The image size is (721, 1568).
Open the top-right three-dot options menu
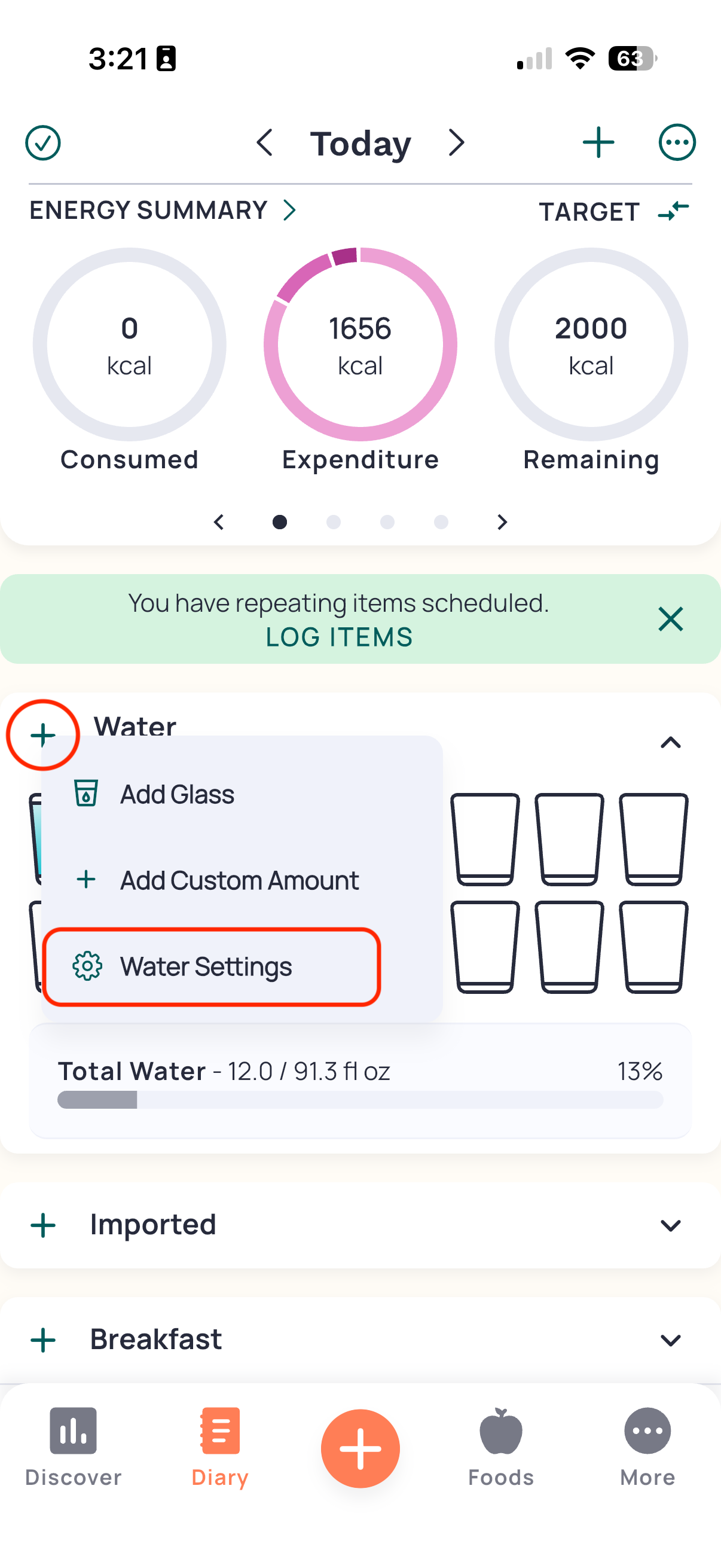(677, 143)
